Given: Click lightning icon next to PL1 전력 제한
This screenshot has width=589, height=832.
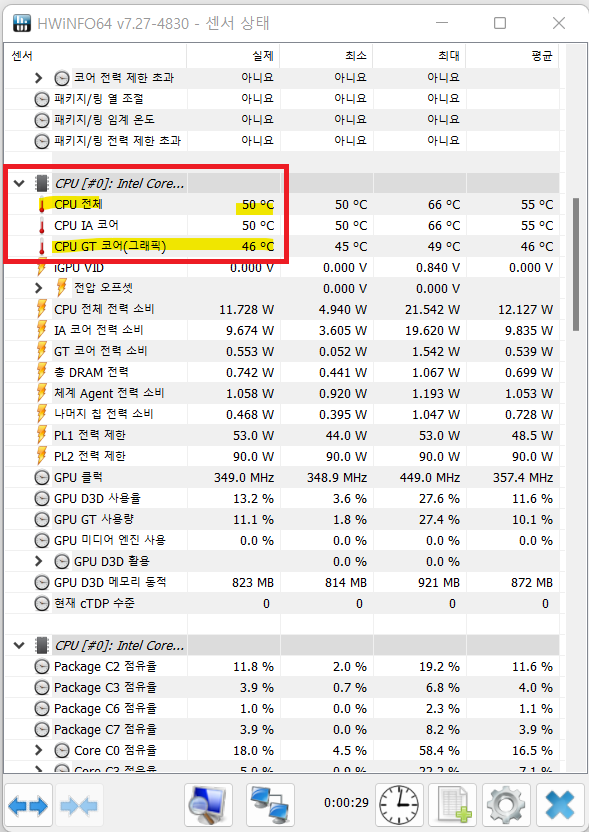Looking at the screenshot, I should click(41, 435).
